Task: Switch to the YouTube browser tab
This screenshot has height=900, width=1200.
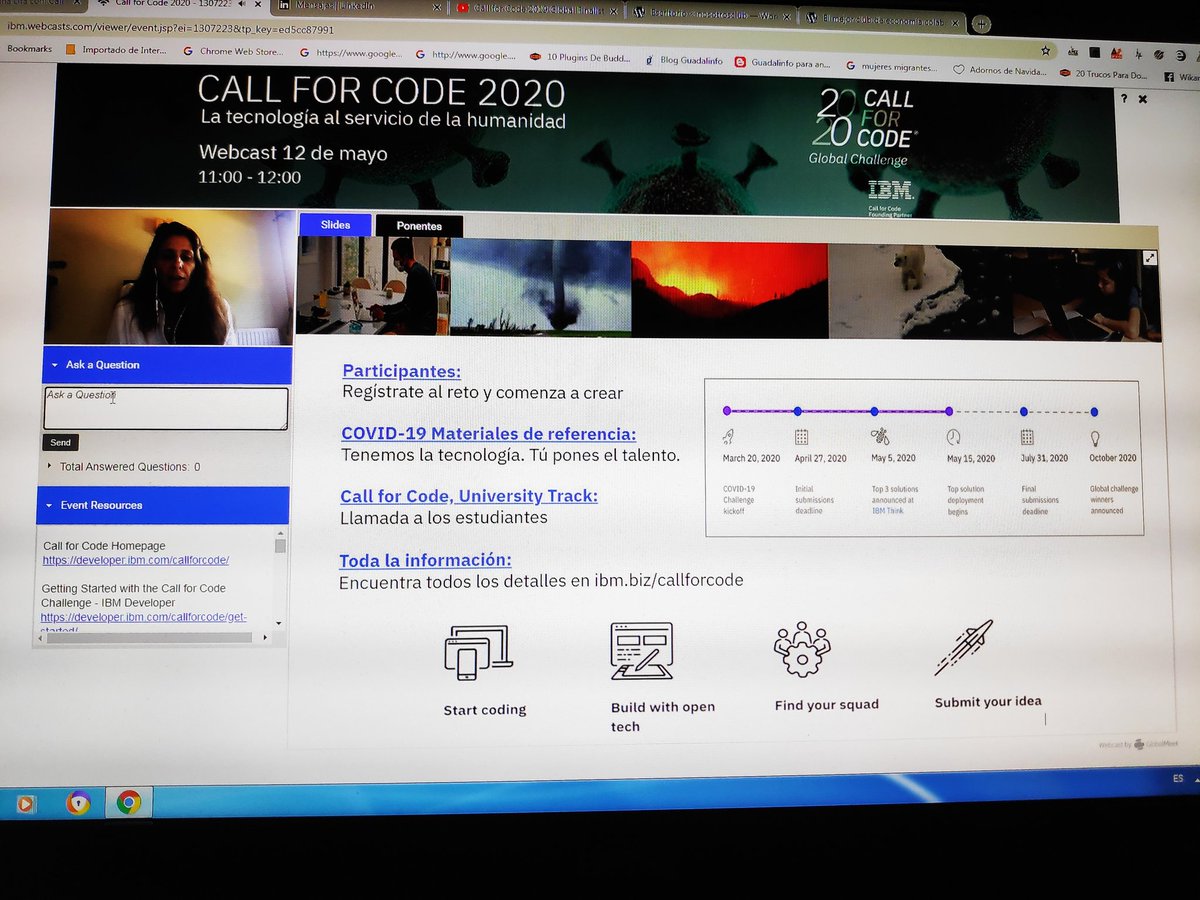Action: point(537,8)
